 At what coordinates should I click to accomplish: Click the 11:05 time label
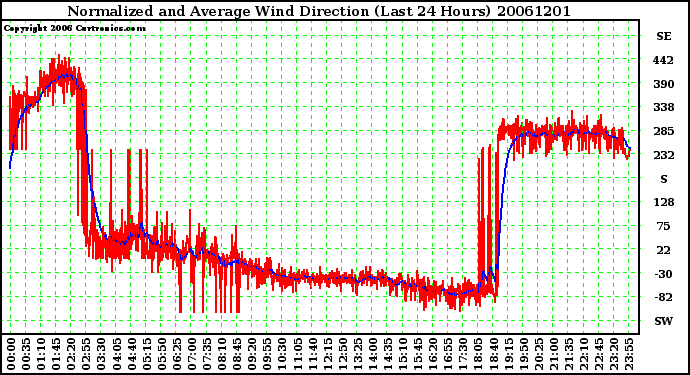[x=297, y=354]
